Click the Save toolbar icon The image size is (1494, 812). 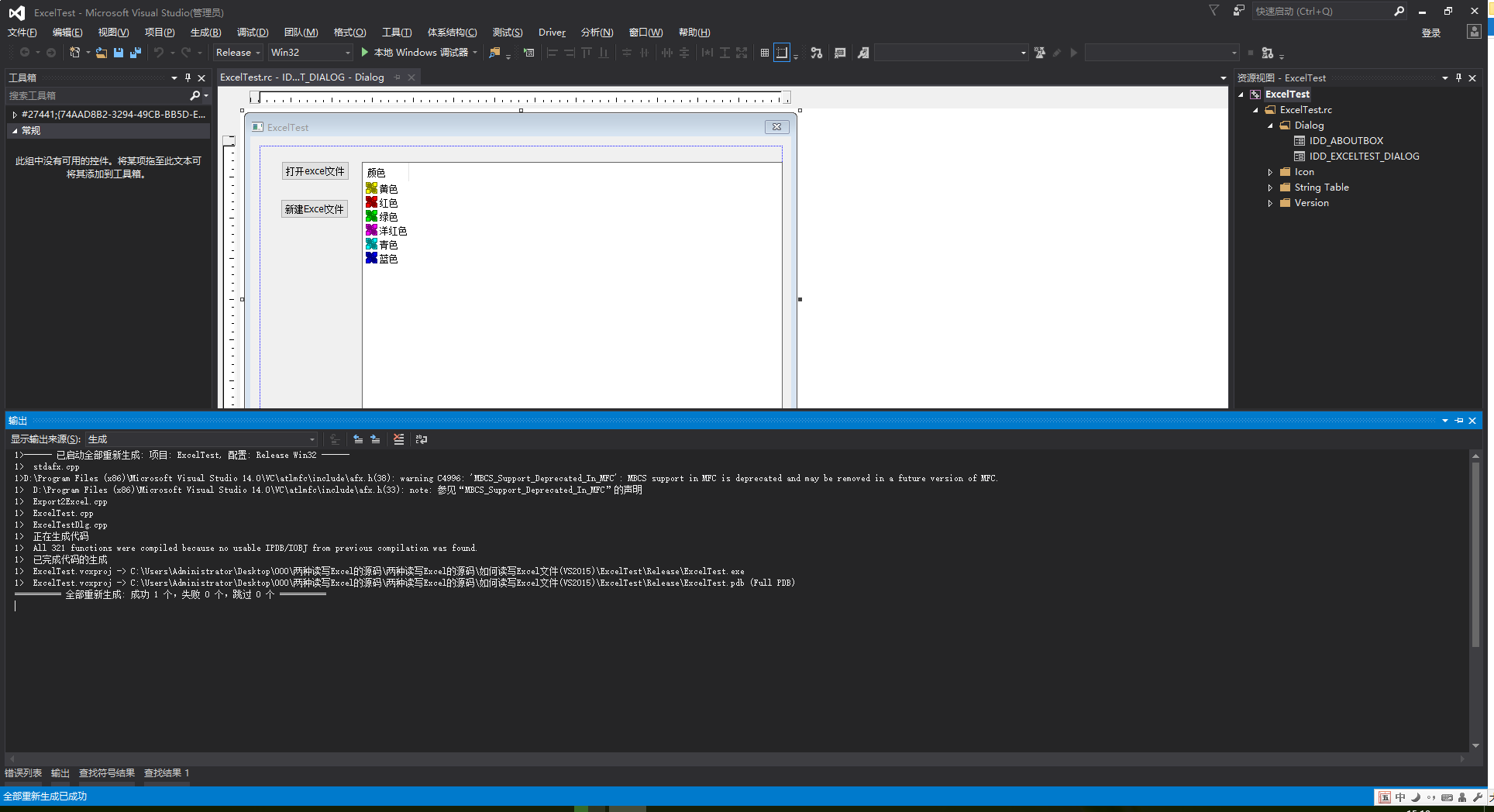pyautogui.click(x=119, y=53)
